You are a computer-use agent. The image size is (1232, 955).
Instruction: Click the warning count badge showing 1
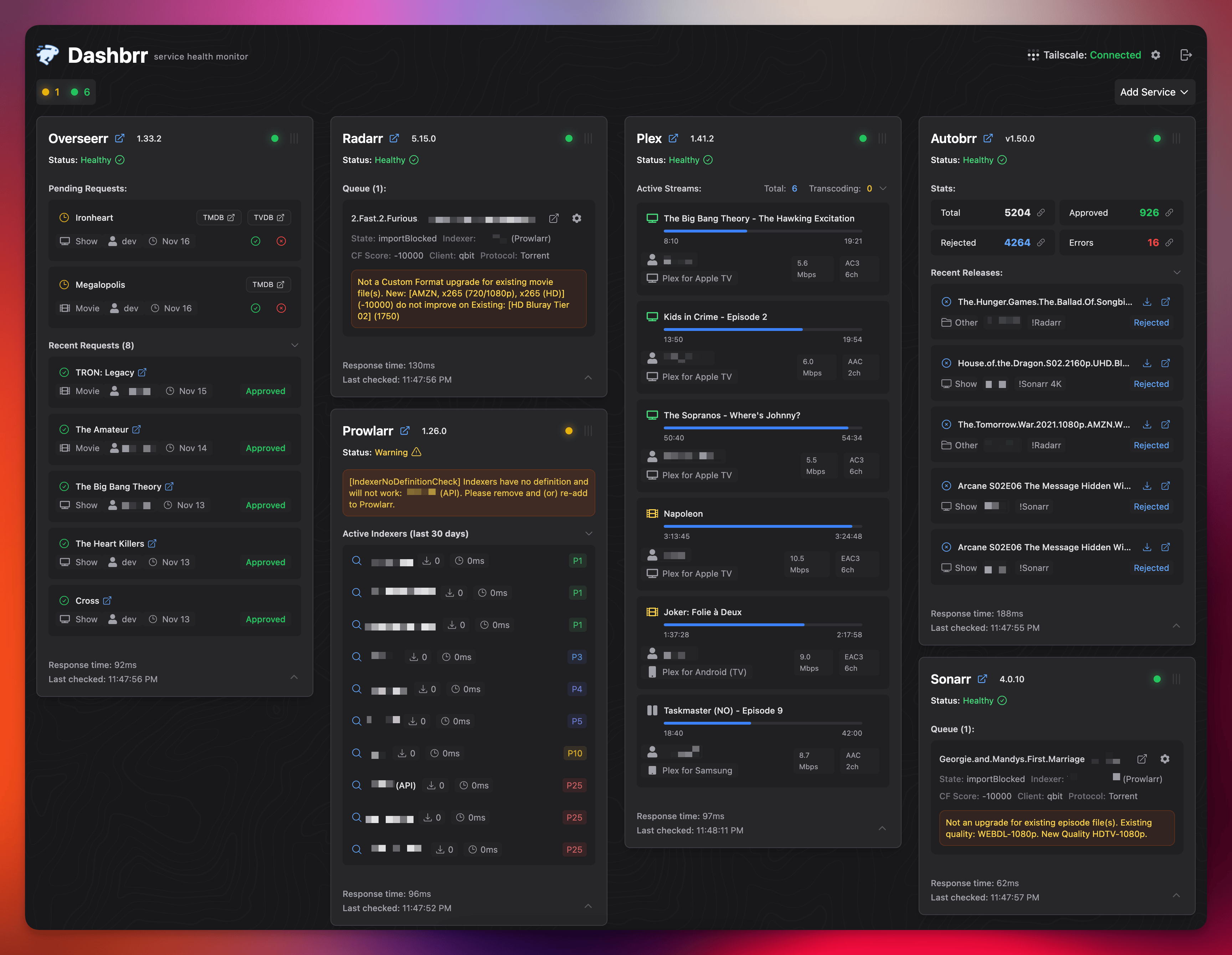coord(51,92)
